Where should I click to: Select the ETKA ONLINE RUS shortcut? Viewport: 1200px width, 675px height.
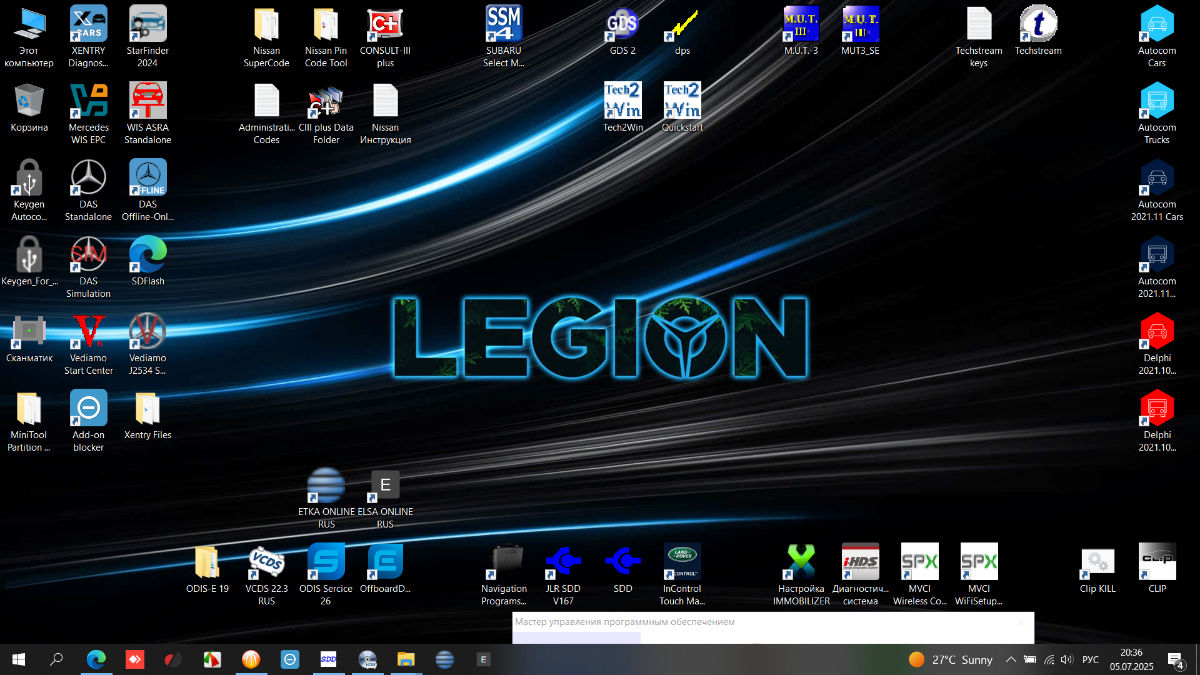(326, 485)
